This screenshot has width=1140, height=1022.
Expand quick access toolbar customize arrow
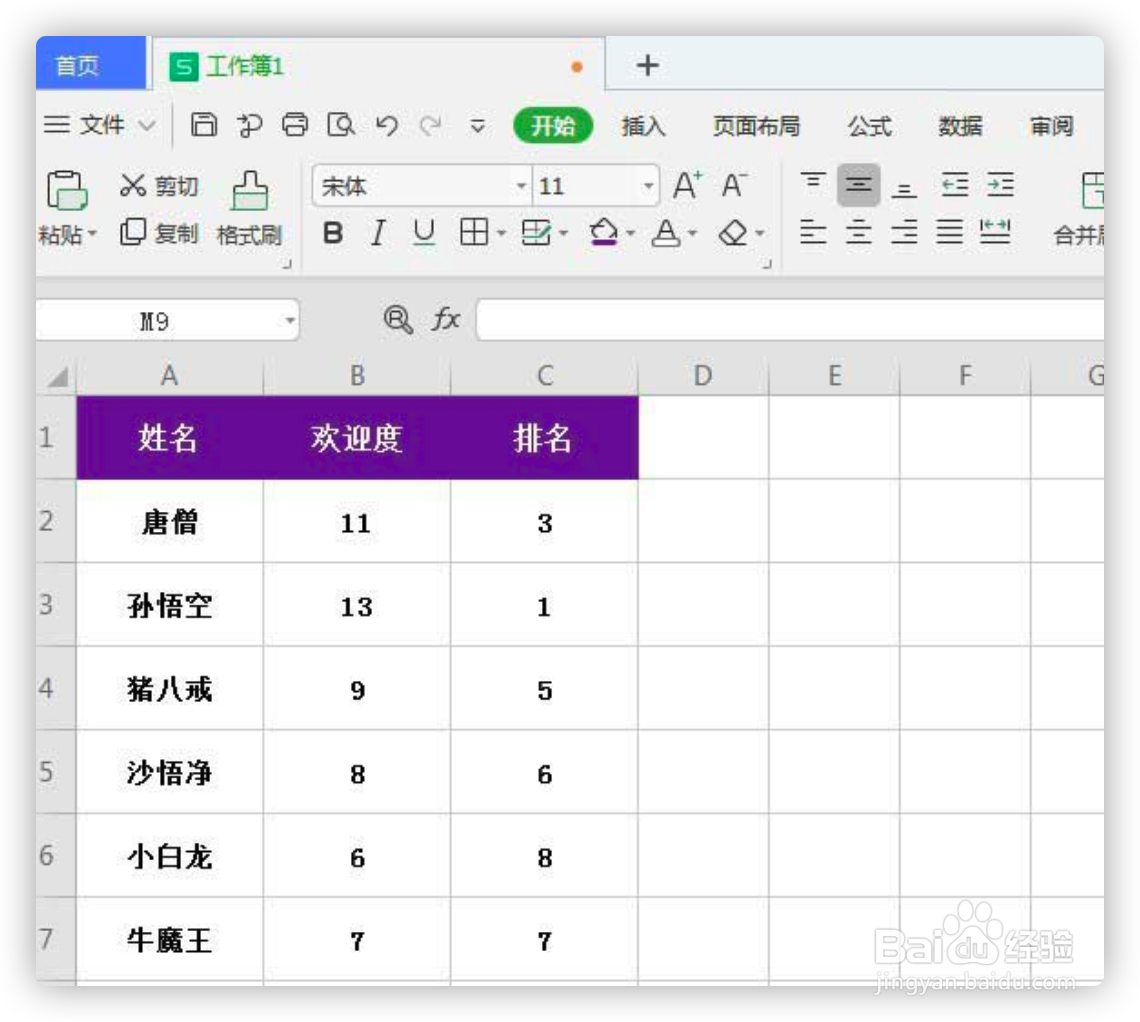coord(478,126)
